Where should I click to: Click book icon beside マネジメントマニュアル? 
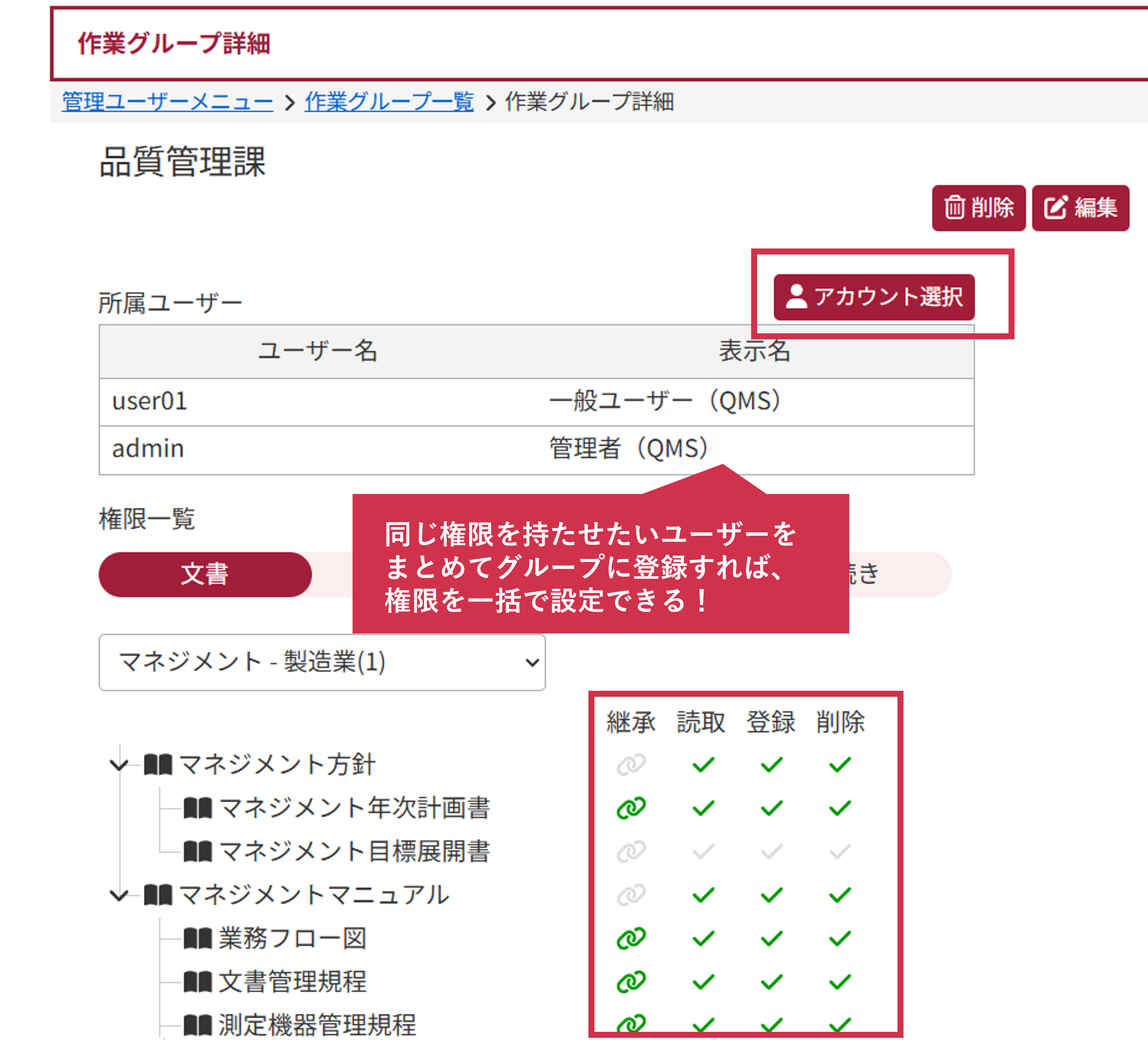pos(158,895)
